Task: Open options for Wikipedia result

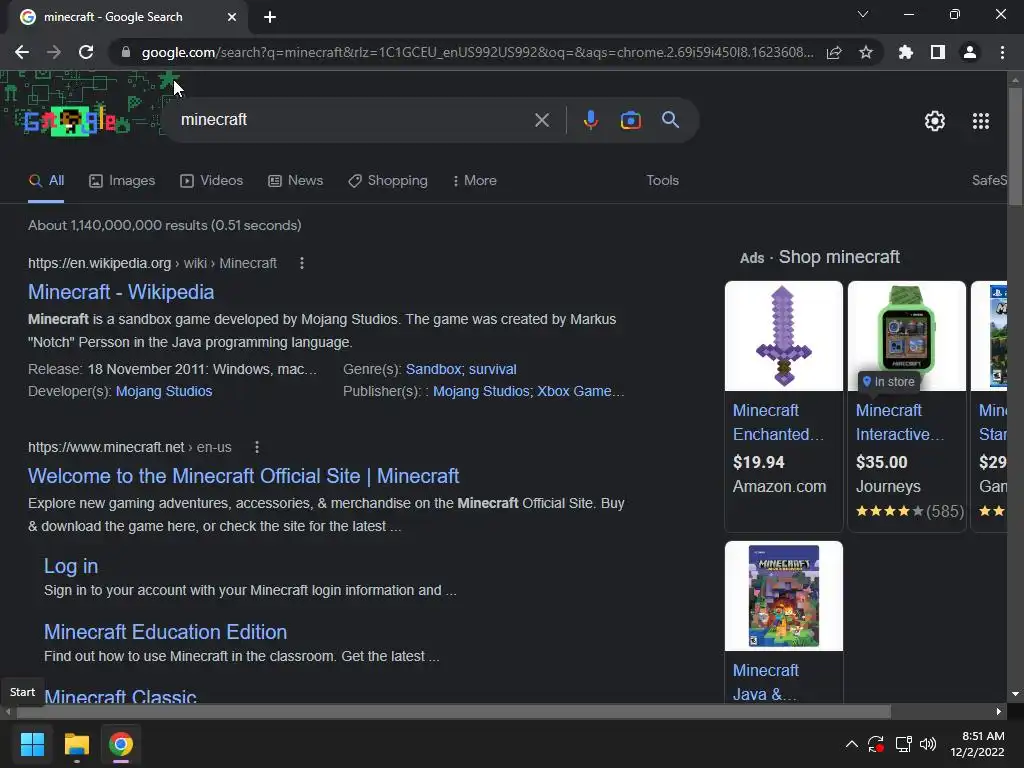Action: point(302,263)
